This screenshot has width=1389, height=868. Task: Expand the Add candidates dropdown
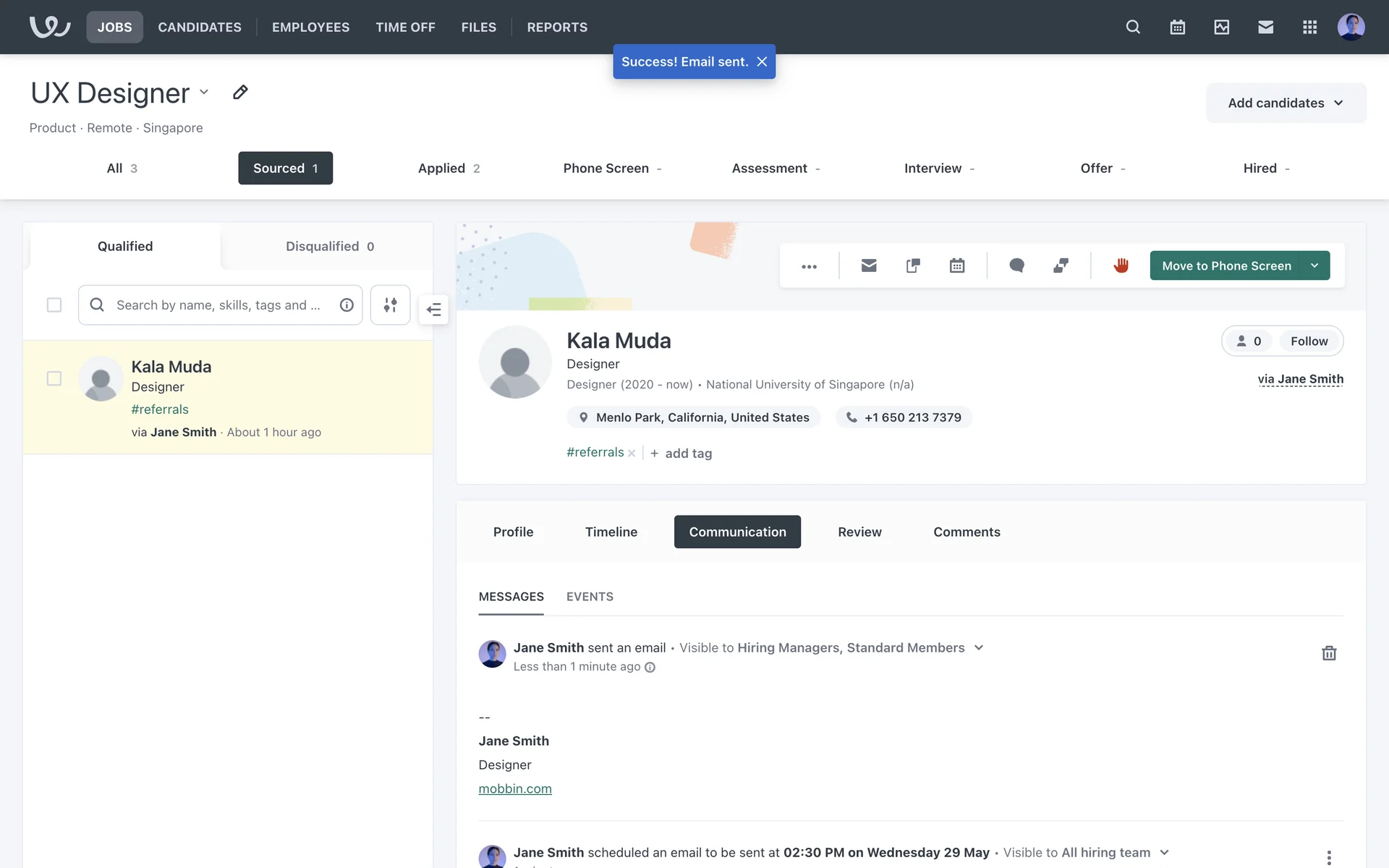[x=1286, y=103]
